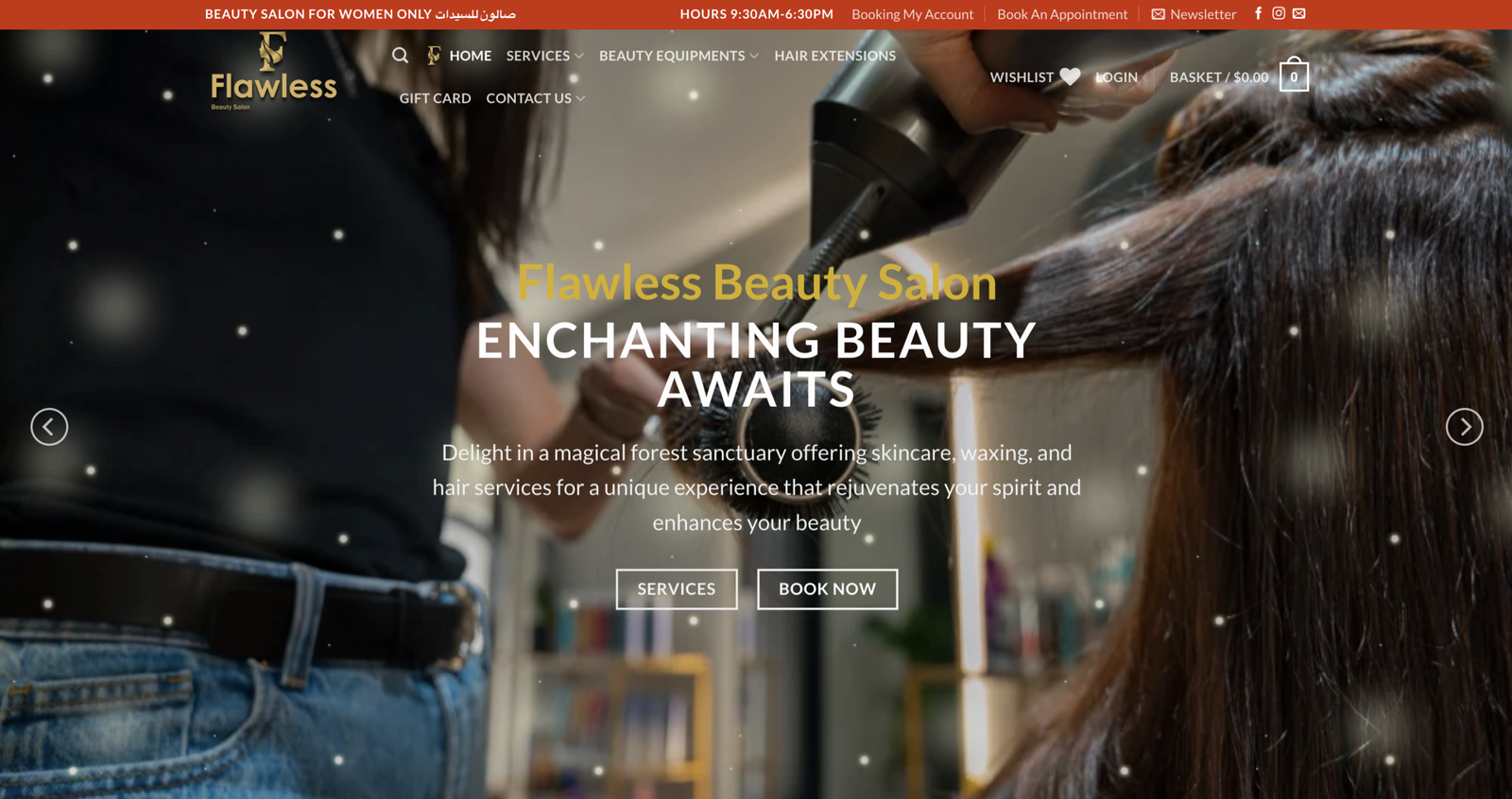The image size is (1512, 799).
Task: Open the Facebook social icon
Action: click(x=1258, y=13)
